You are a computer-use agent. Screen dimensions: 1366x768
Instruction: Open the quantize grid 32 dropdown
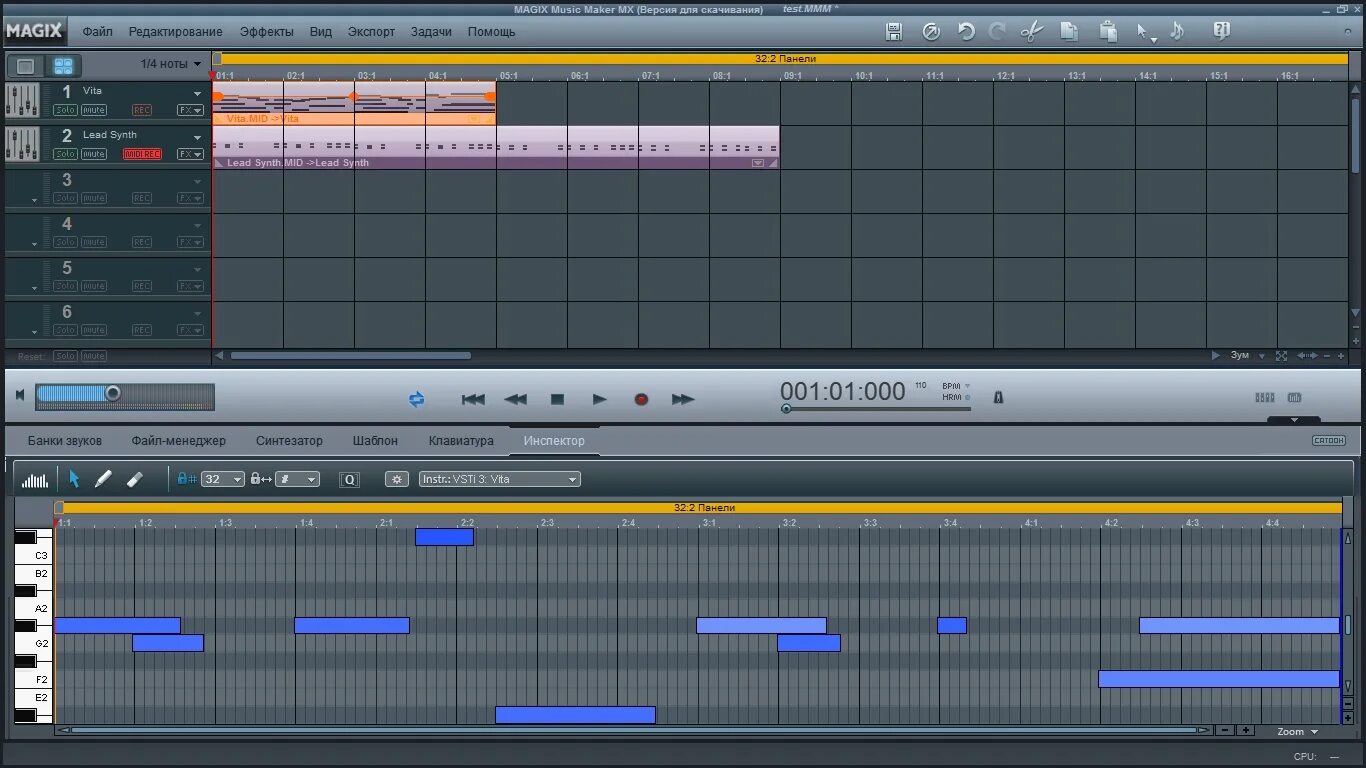223,479
